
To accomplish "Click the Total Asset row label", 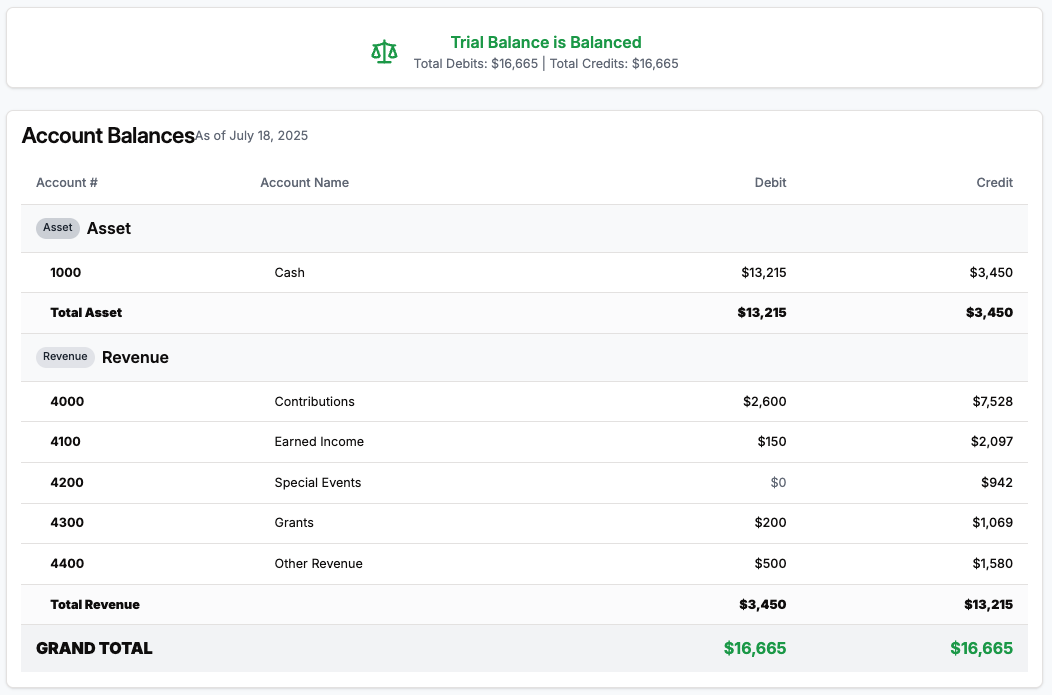I will (x=86, y=313).
